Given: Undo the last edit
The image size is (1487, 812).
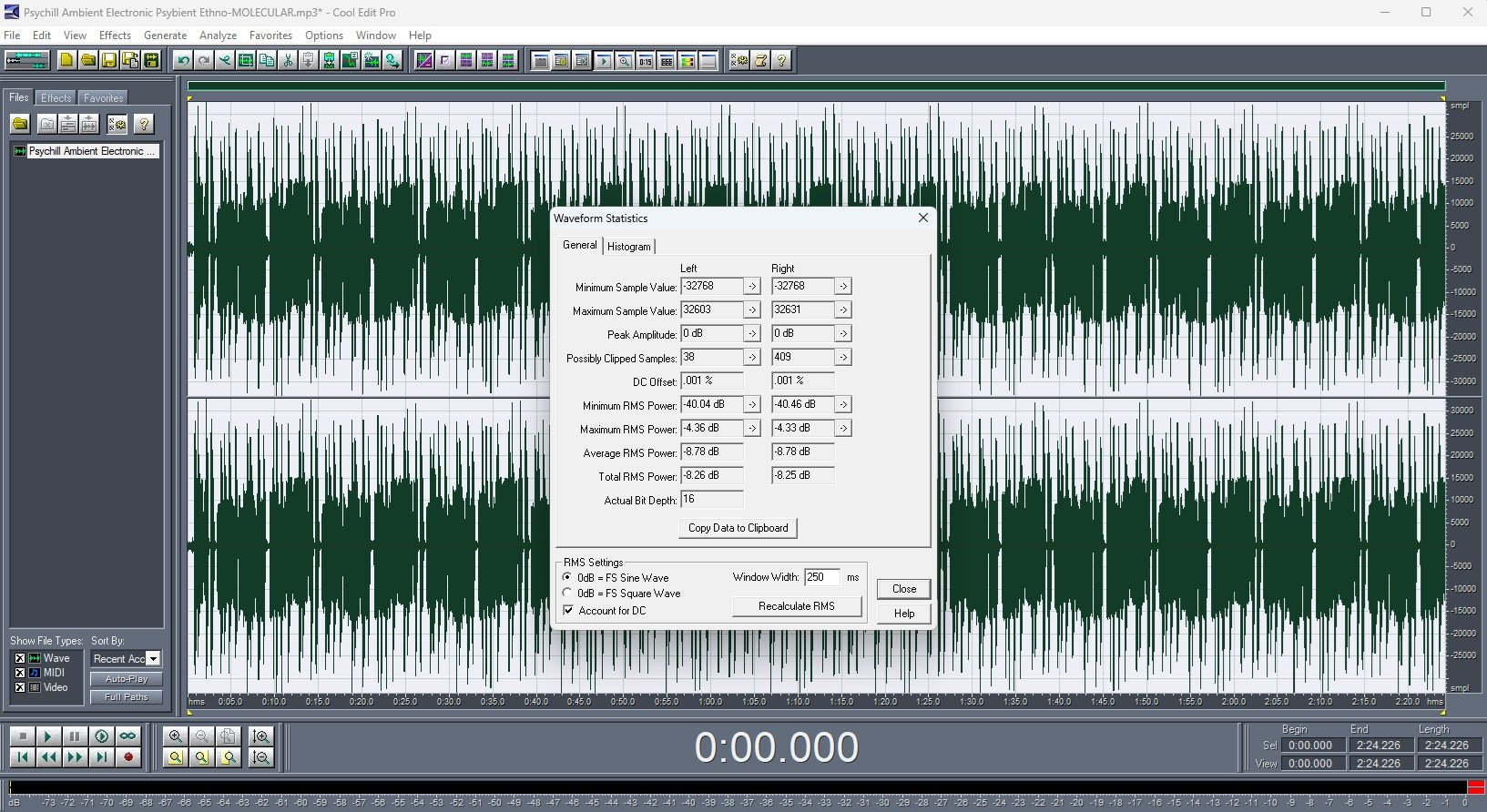Looking at the screenshot, I should coord(183,61).
